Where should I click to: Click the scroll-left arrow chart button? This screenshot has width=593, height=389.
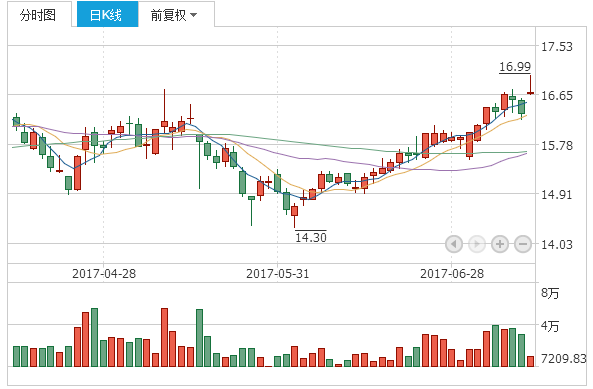[454, 244]
